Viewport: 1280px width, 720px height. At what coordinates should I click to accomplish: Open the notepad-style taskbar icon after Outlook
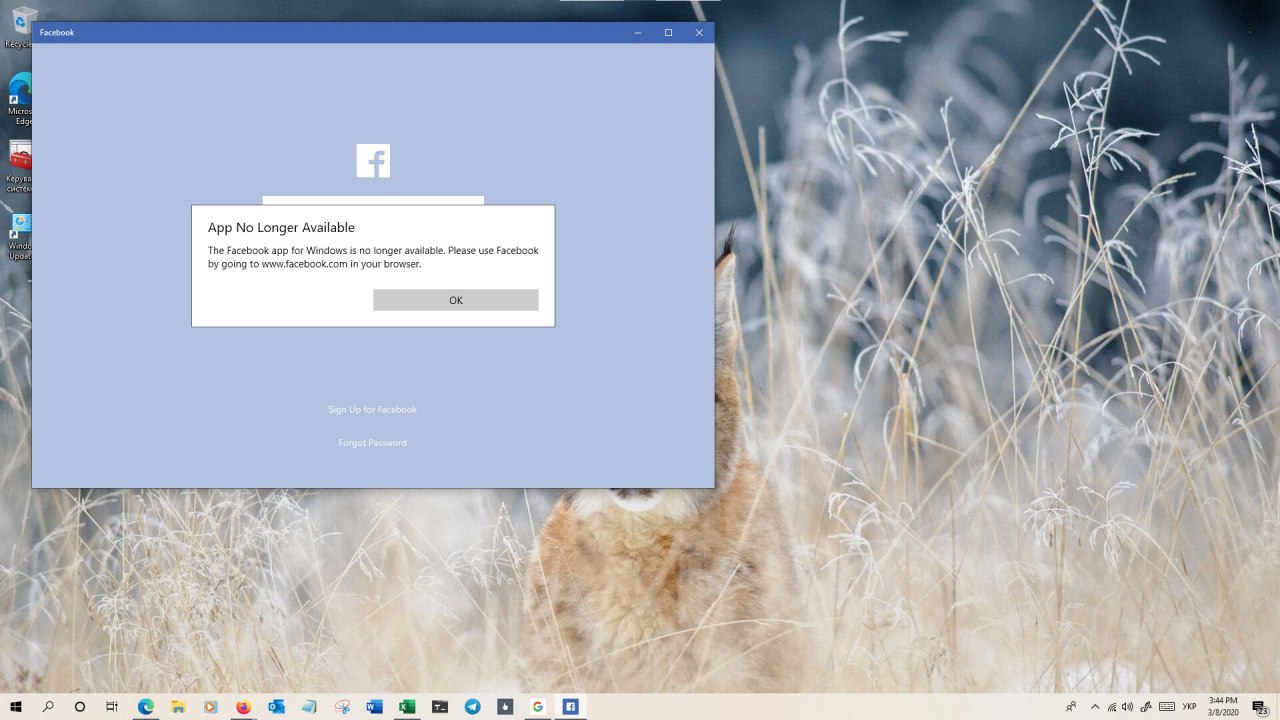point(308,706)
